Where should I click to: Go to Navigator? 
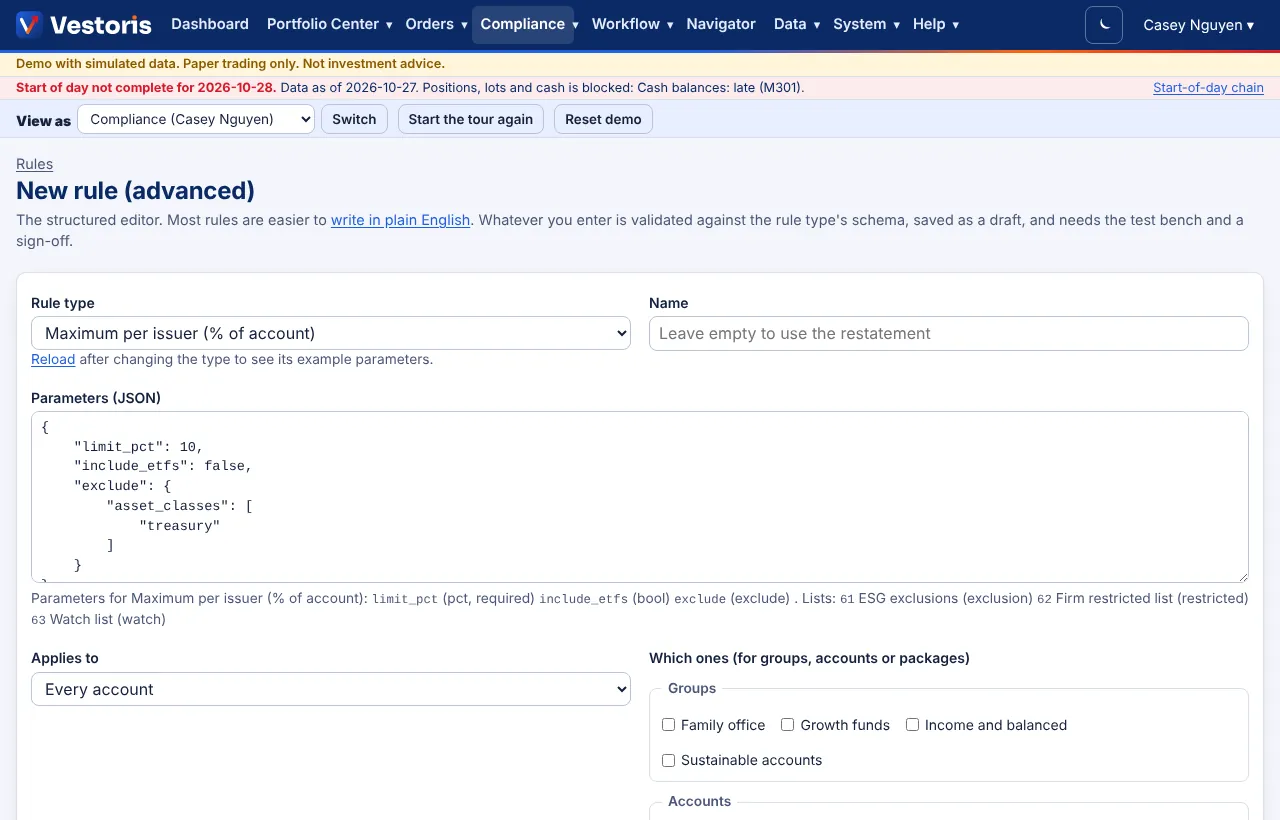[x=721, y=24]
